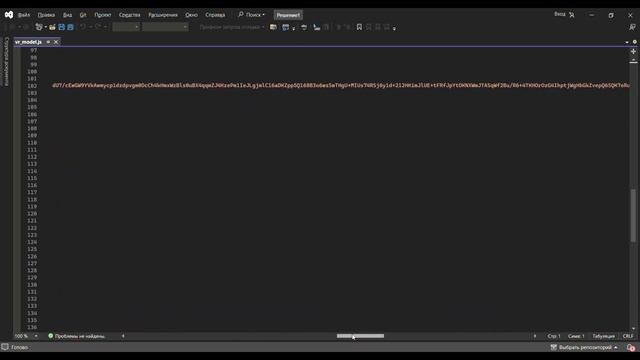
Task: Click the Вход sign-in link
Action: (560, 14)
